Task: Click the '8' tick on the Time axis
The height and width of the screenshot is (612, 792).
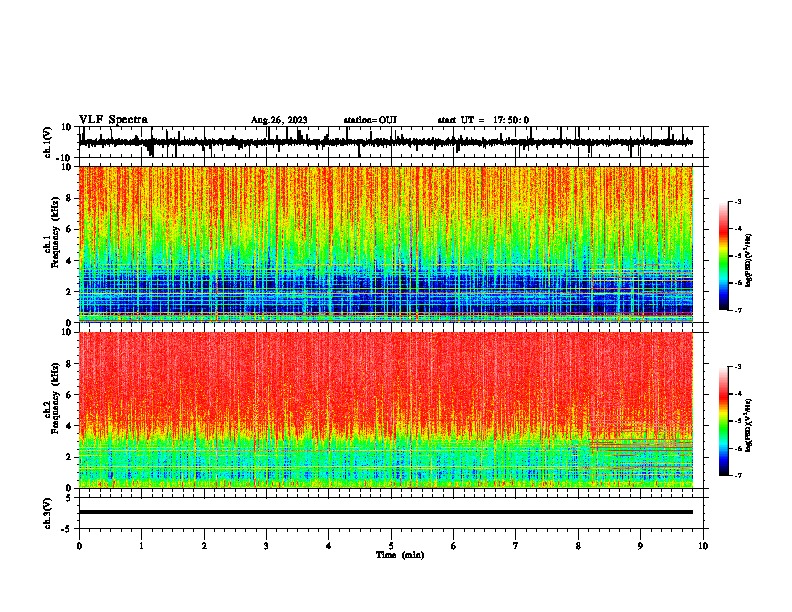Action: [578, 546]
